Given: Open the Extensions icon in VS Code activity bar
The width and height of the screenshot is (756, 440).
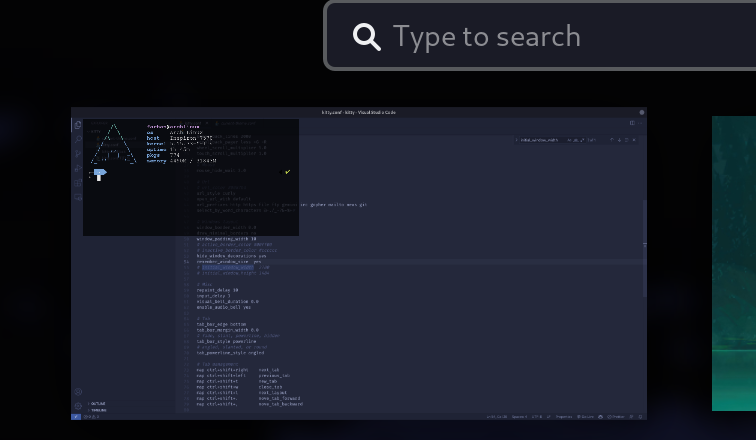Looking at the screenshot, I should tap(78, 183).
